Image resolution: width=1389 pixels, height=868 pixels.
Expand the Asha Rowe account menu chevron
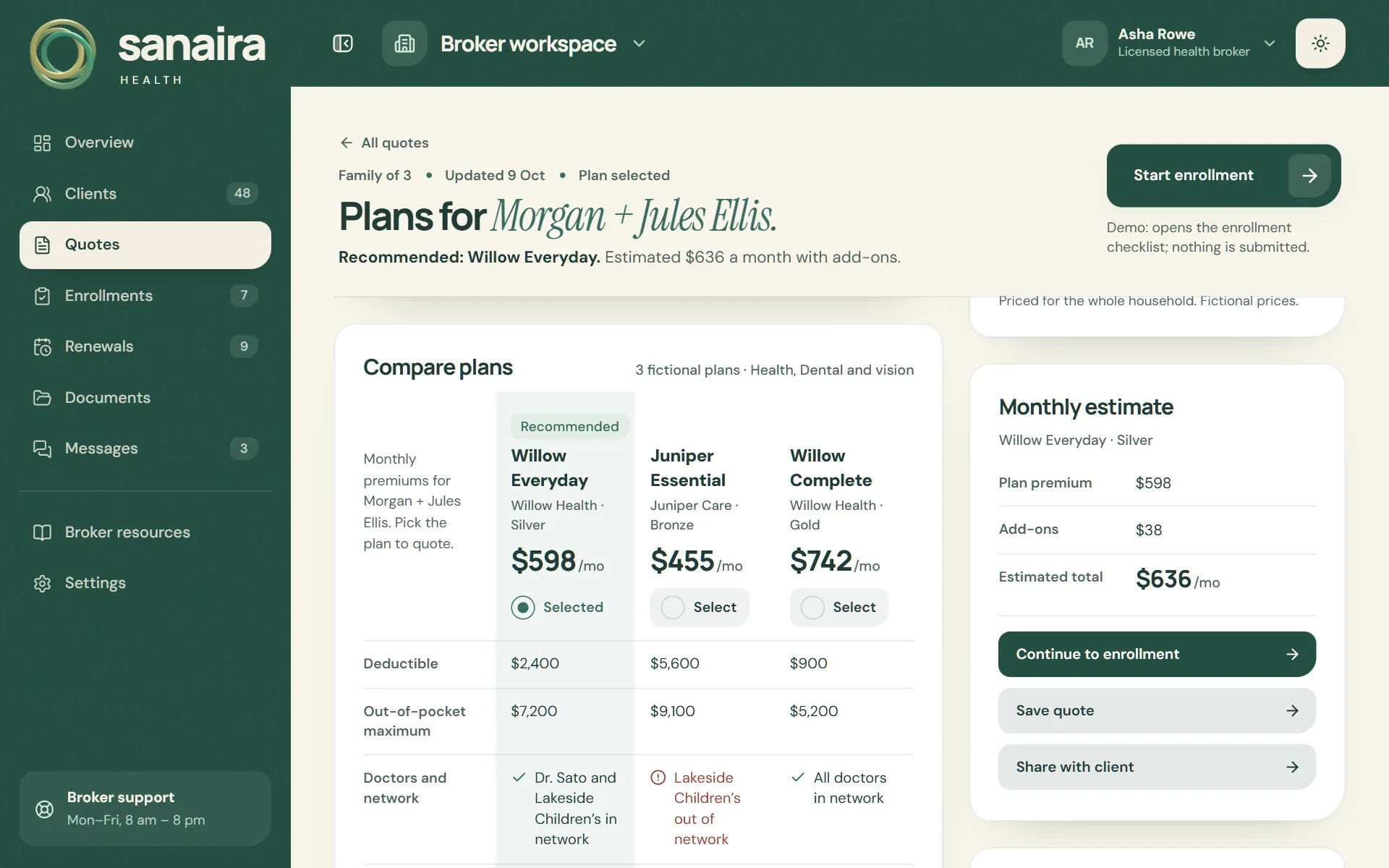click(1270, 43)
